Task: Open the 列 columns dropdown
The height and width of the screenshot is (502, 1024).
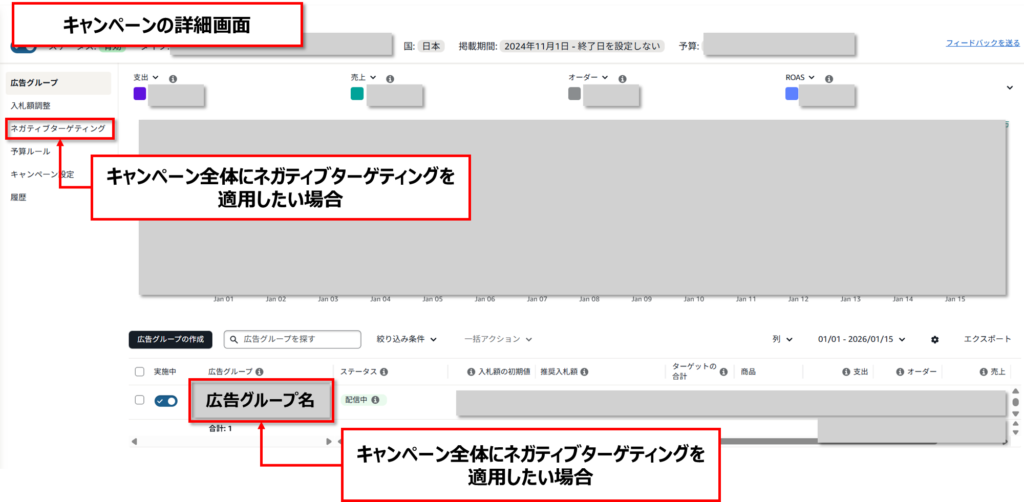Action: tap(782, 339)
